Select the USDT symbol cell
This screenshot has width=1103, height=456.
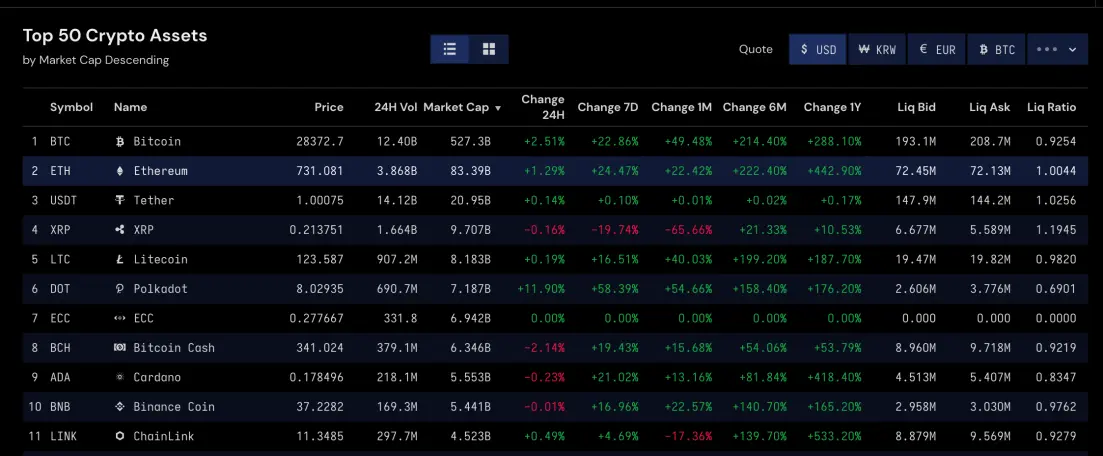pyautogui.click(x=63, y=201)
